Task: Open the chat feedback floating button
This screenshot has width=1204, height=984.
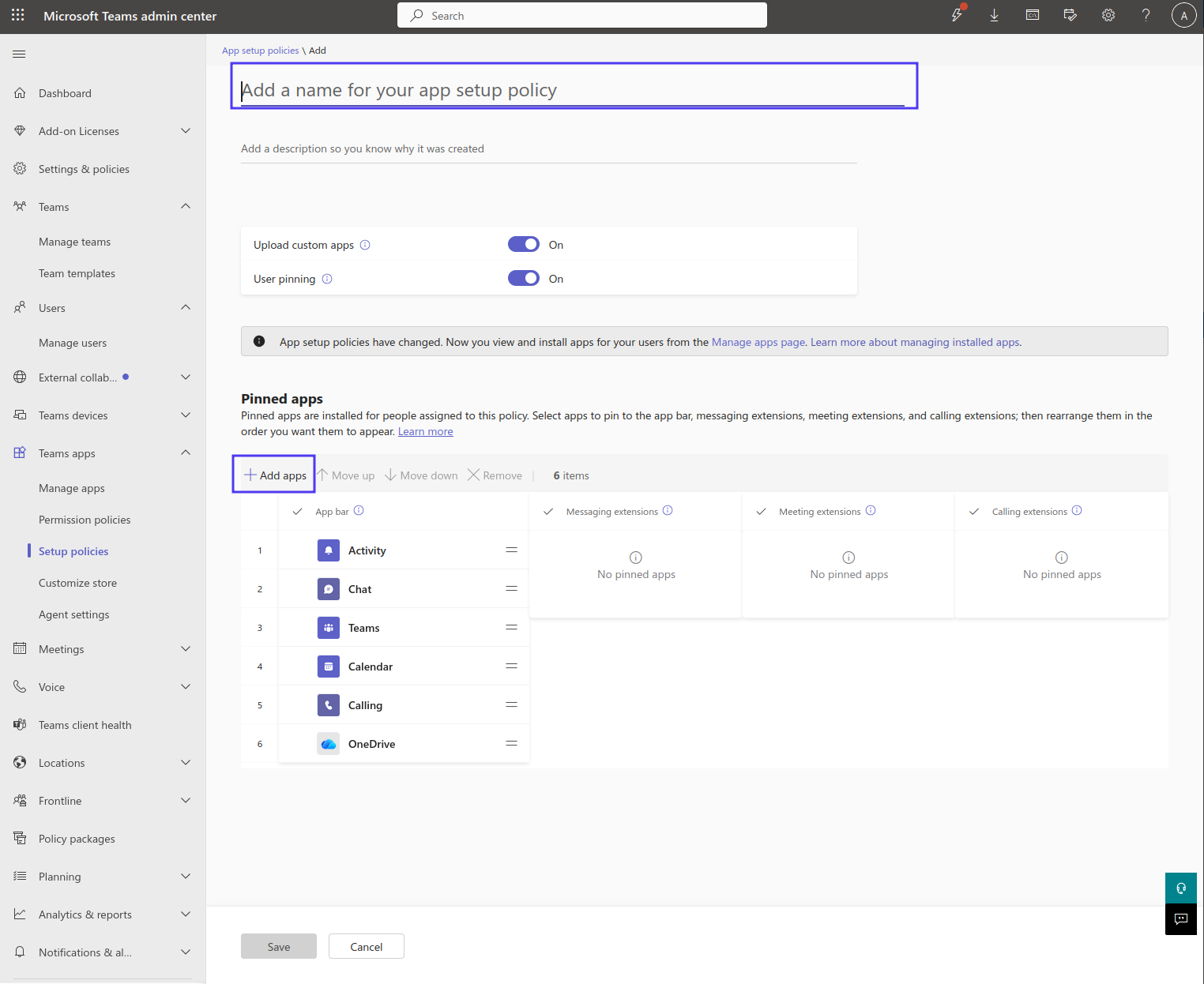Action: pos(1181,919)
